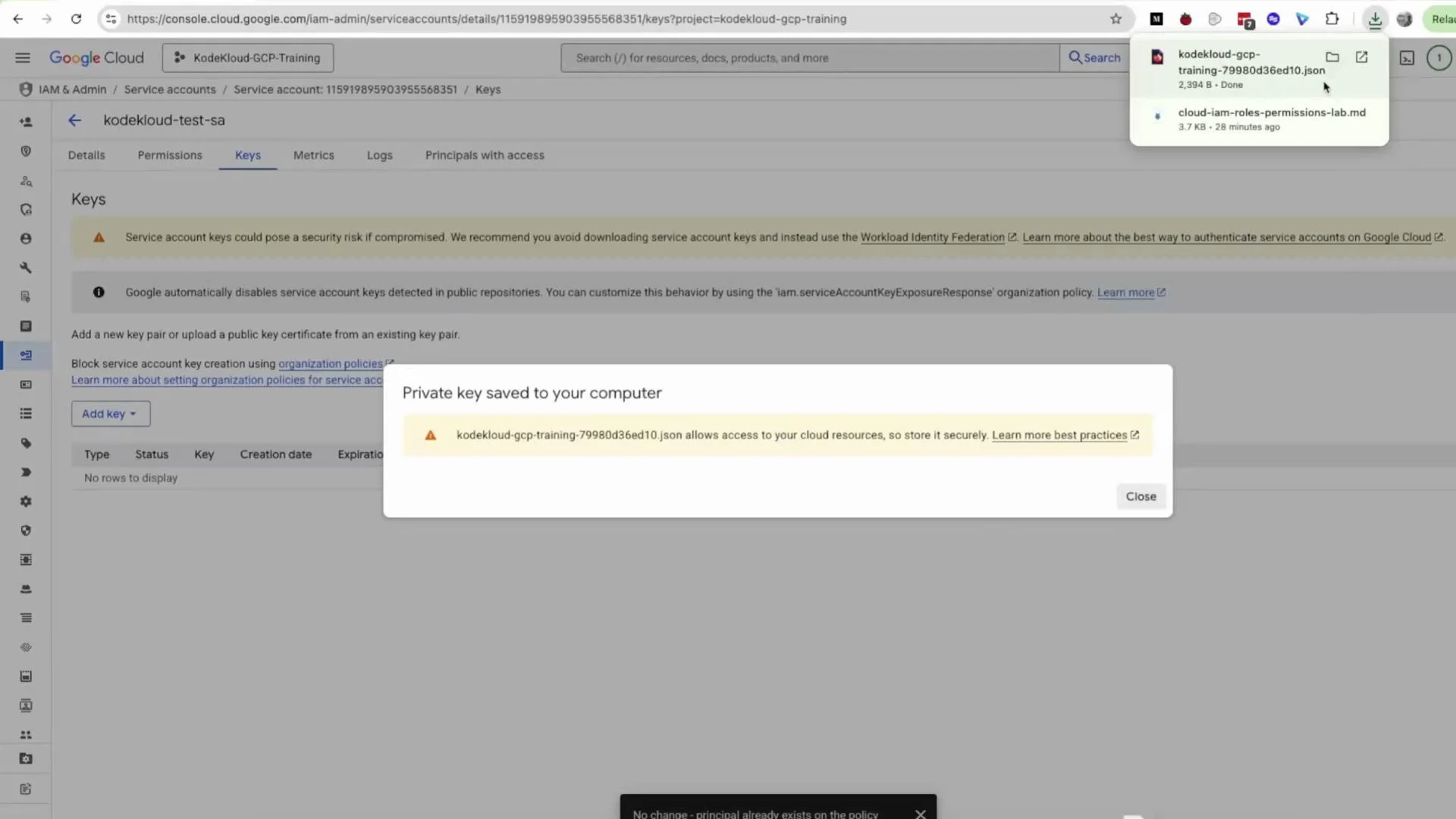Image resolution: width=1456 pixels, height=819 pixels.
Task: Click the site info icon in address bar
Action: (x=111, y=19)
